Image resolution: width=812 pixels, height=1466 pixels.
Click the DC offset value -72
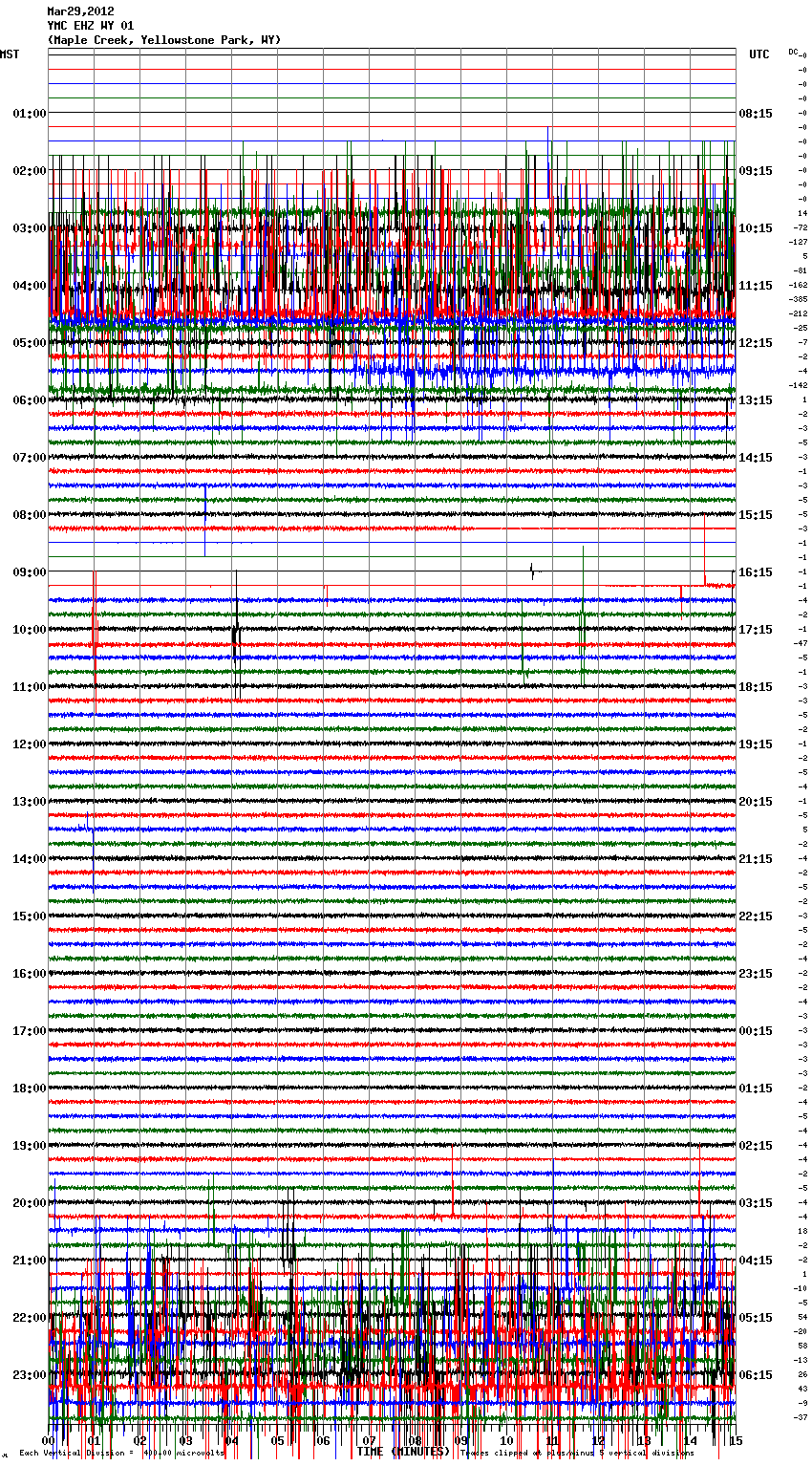pyautogui.click(x=801, y=227)
